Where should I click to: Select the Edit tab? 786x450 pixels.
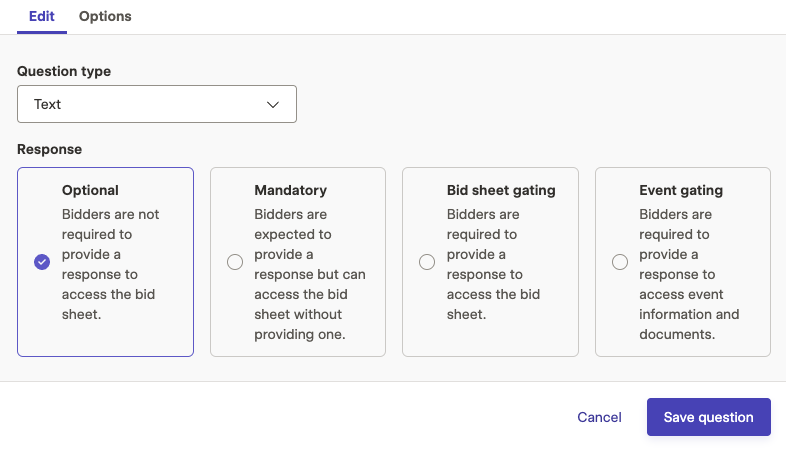(42, 17)
